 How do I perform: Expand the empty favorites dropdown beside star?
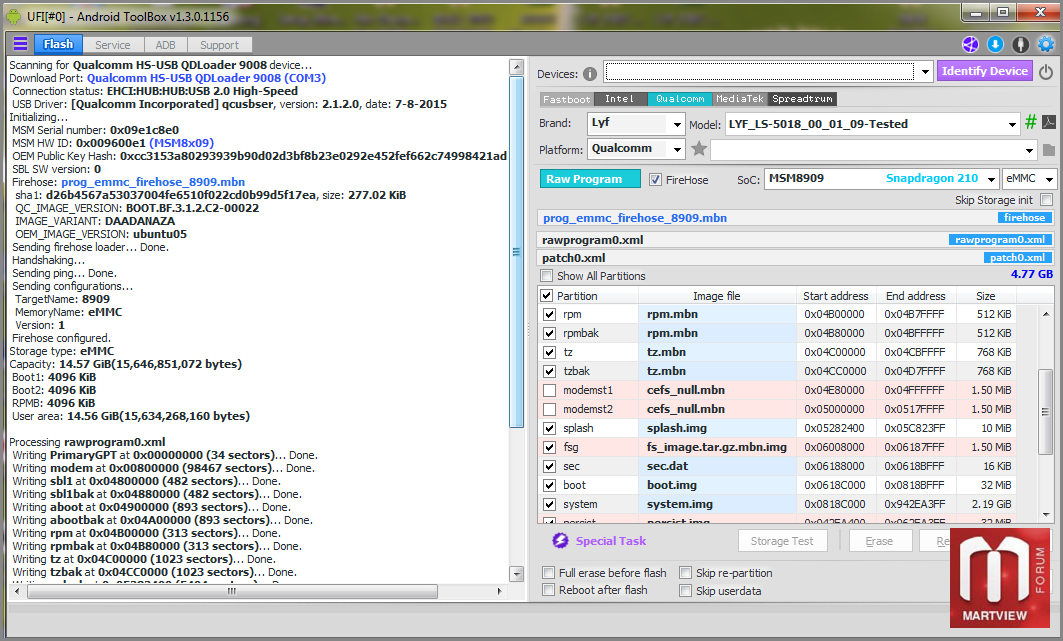[x=1029, y=150]
